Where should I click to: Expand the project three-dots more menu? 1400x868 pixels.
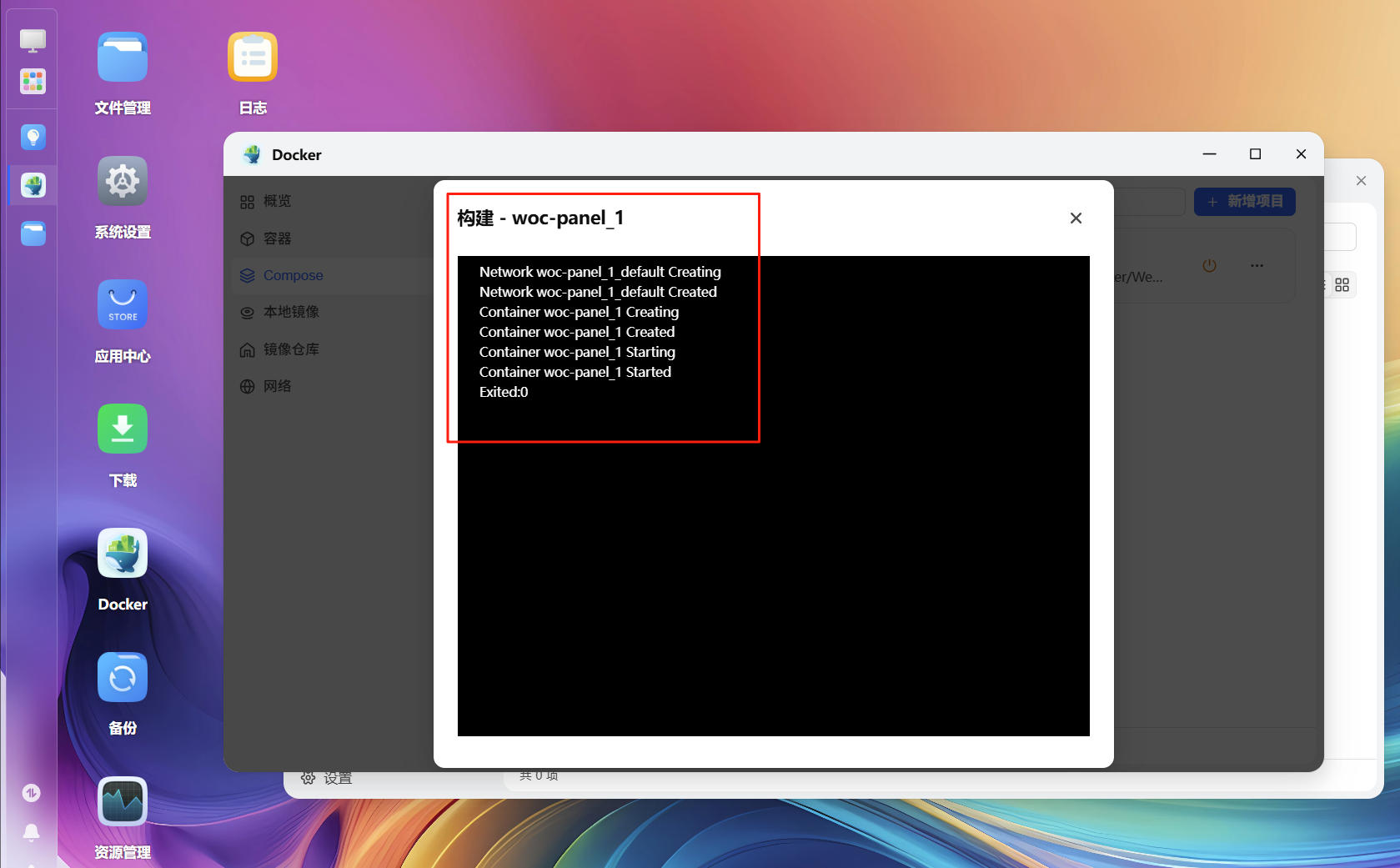click(x=1257, y=265)
